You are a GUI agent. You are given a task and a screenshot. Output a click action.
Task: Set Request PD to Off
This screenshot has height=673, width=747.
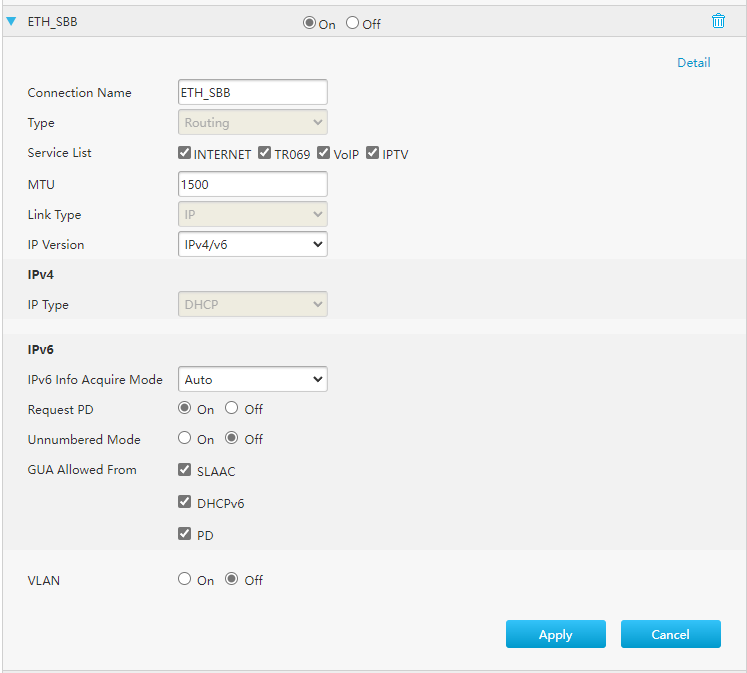(x=232, y=408)
